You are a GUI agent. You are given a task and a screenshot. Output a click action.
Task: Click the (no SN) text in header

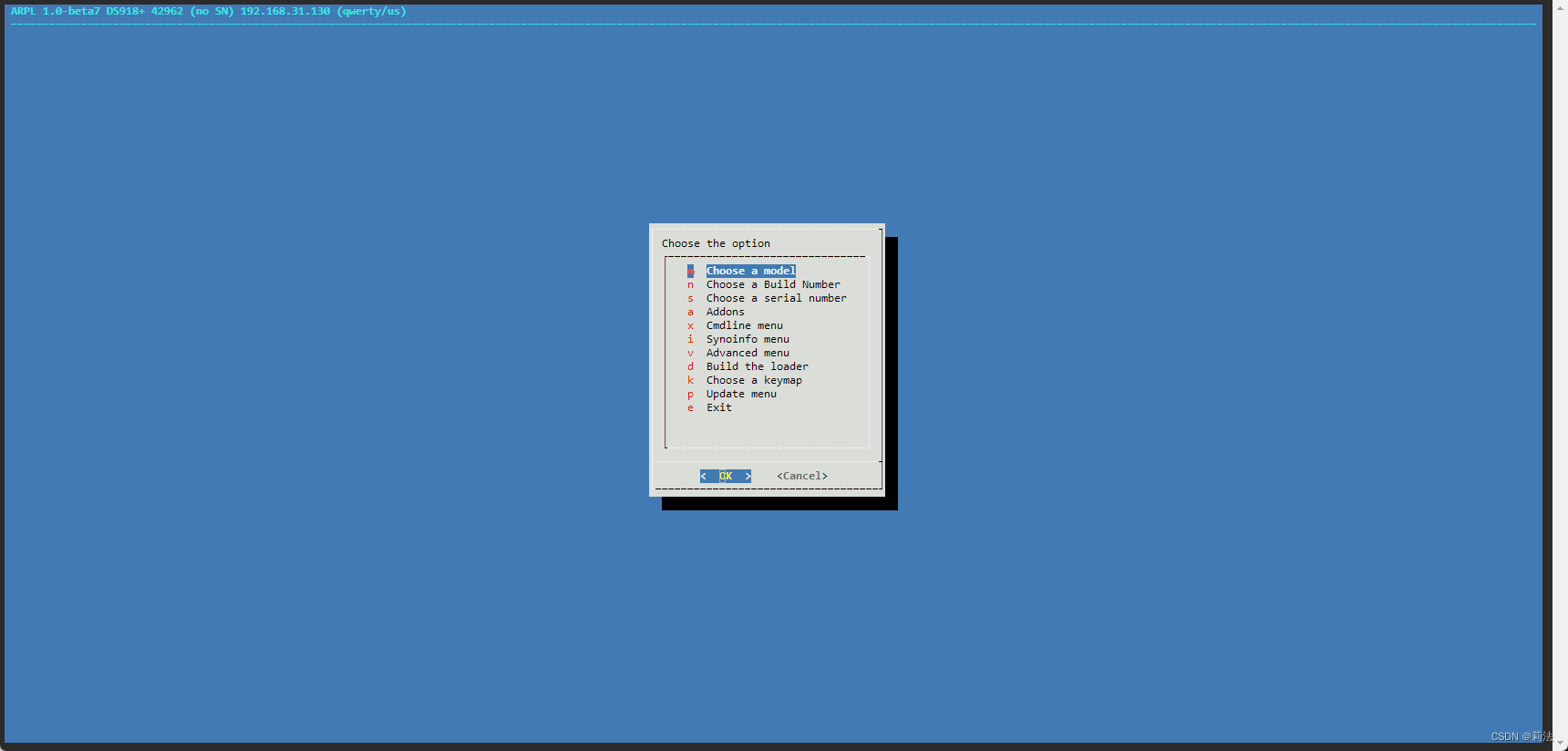211,11
